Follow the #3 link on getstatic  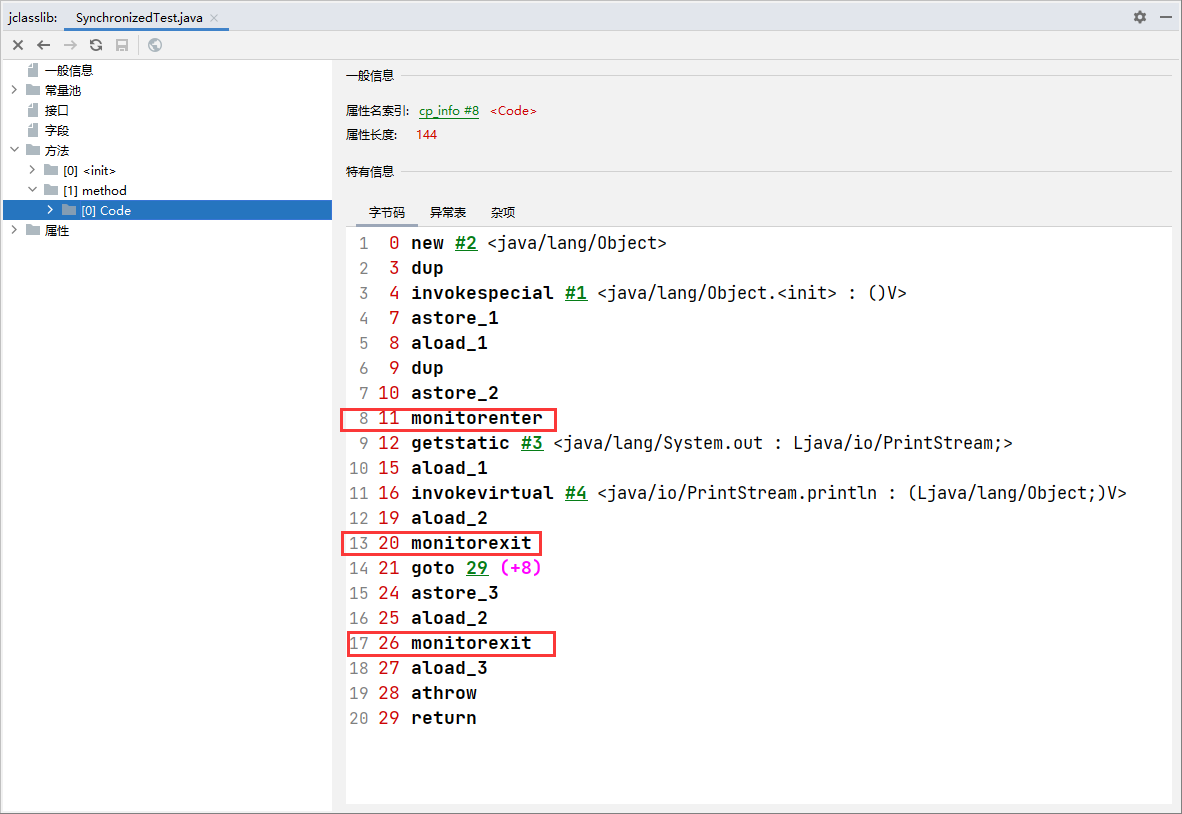[531, 442]
